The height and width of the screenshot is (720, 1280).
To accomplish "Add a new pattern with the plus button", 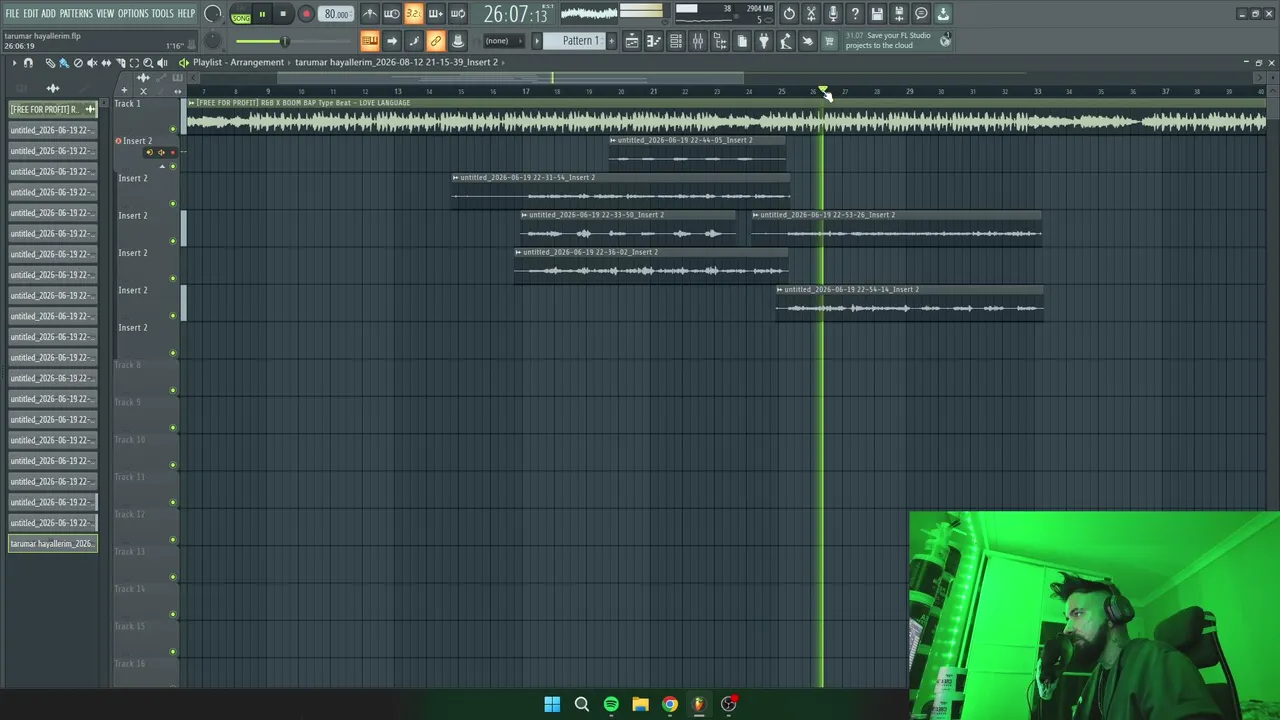I will coord(612,41).
